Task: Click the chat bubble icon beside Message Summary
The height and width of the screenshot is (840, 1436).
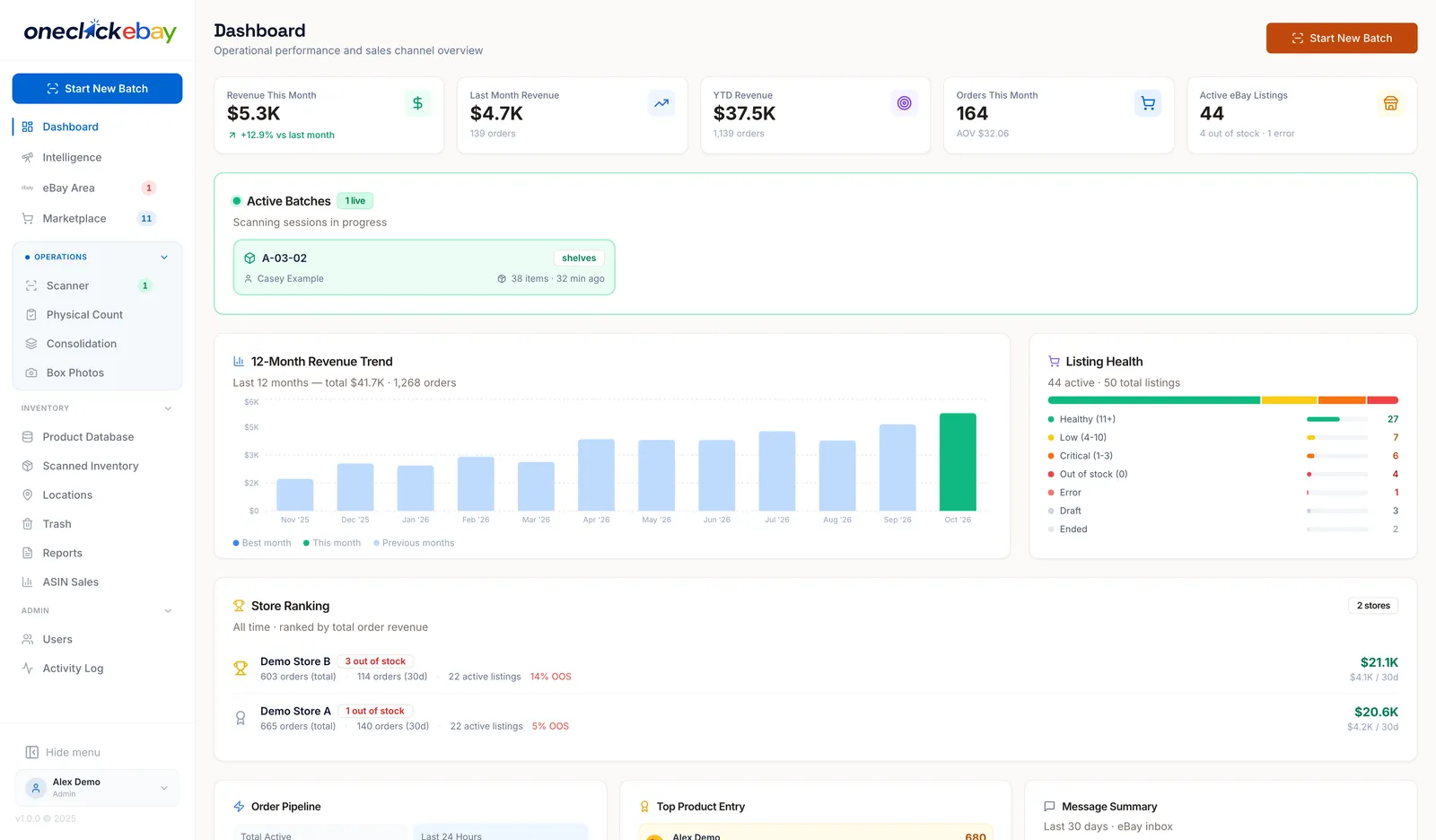Action: [x=1049, y=807]
